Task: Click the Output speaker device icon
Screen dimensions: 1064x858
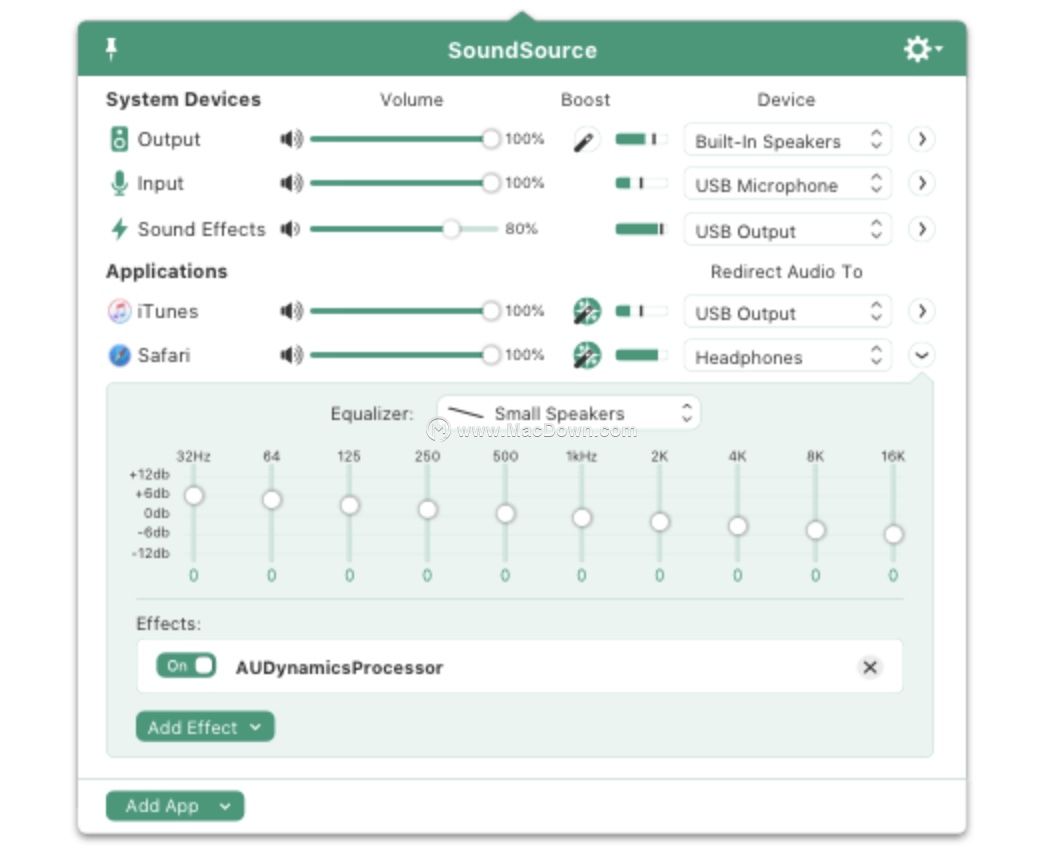Action: (x=119, y=139)
